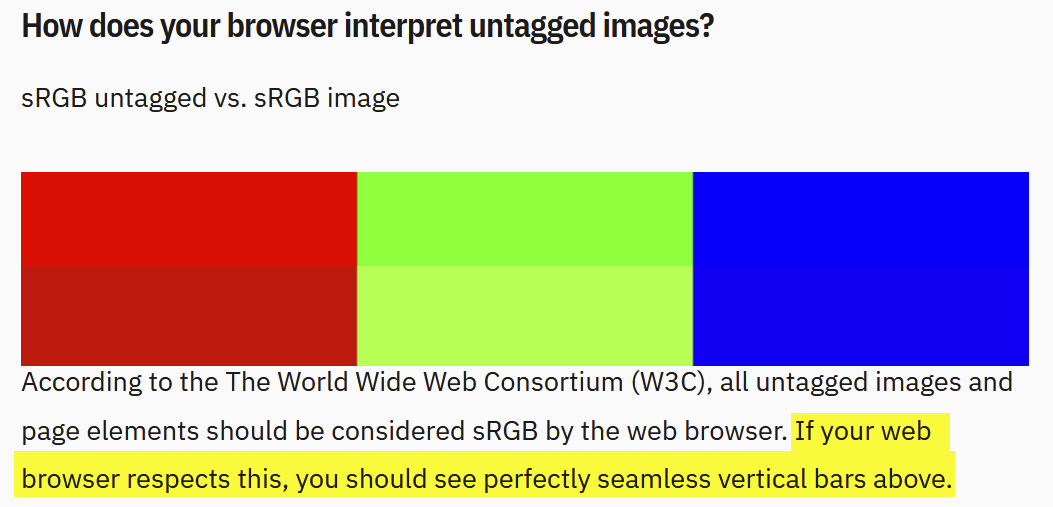Click the yellow highlighted sentence start "If your web"

point(863,432)
